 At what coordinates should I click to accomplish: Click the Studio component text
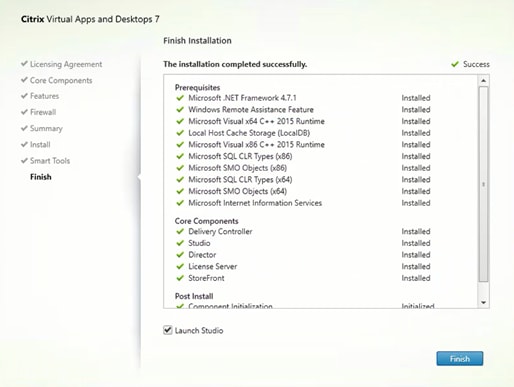(x=199, y=243)
